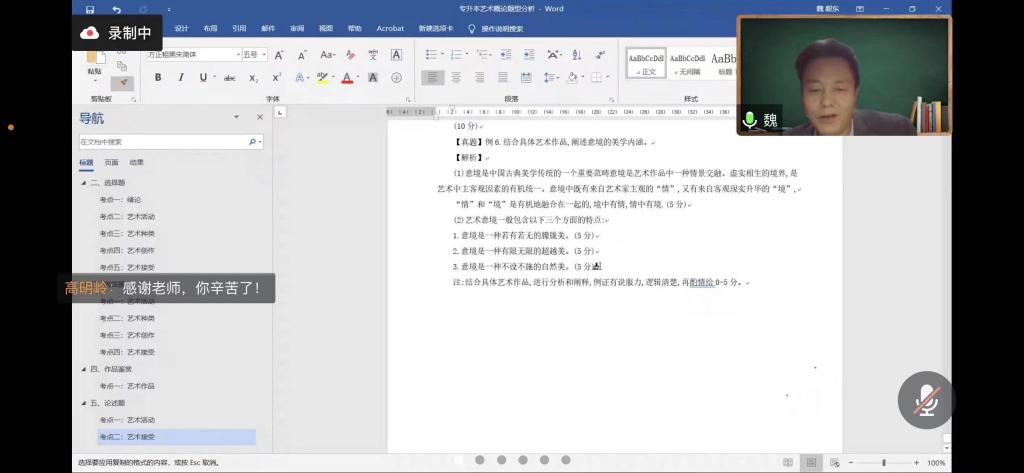Toggle underline formatting

coord(203,78)
